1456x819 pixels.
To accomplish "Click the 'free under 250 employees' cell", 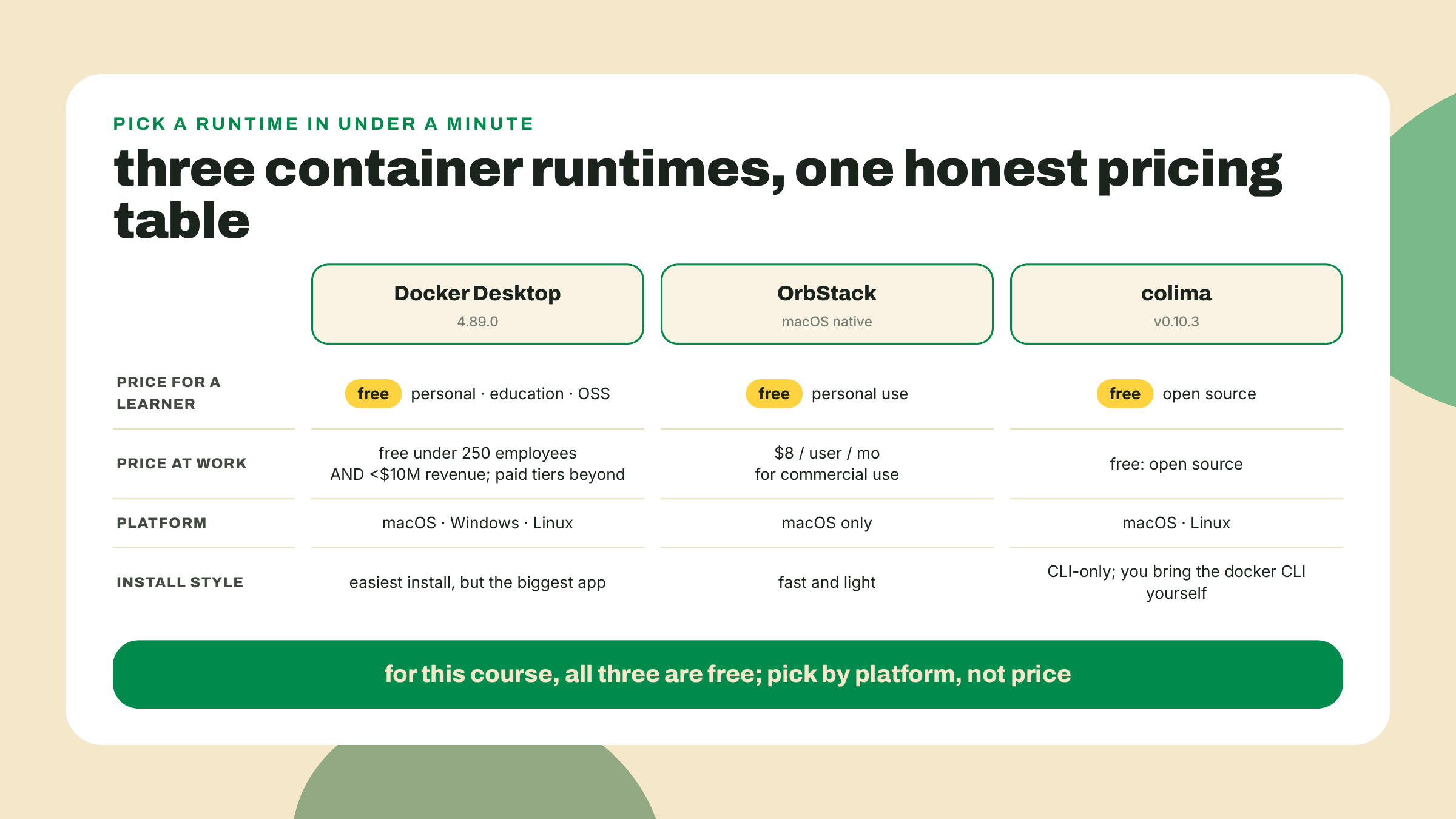I will (x=477, y=463).
